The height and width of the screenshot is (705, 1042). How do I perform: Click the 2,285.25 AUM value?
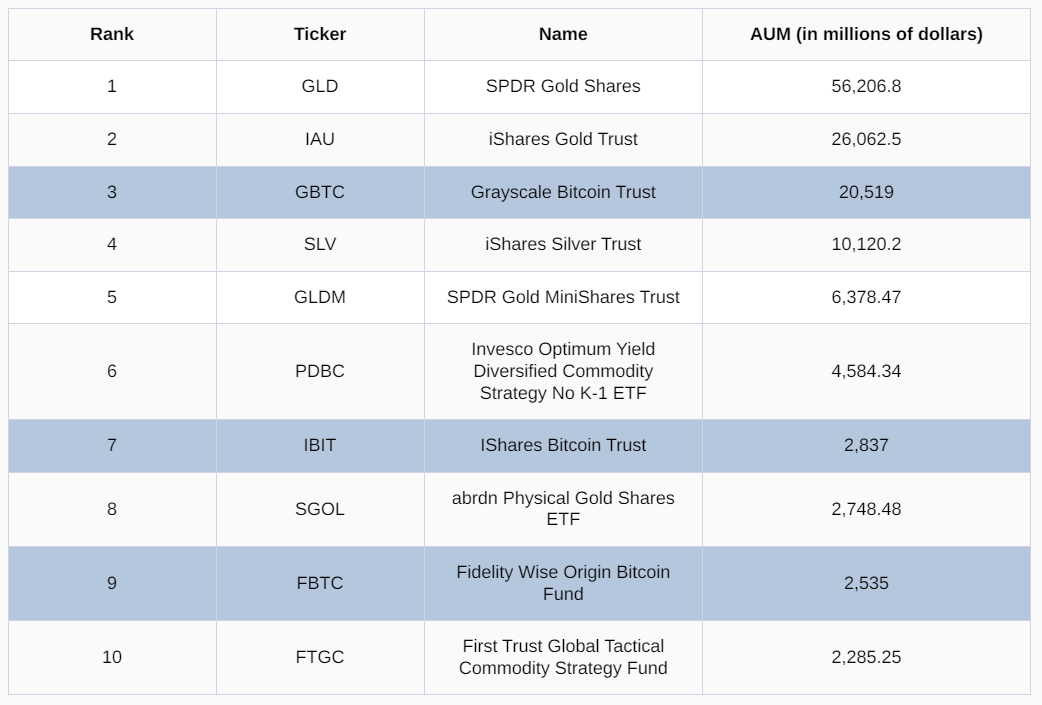(866, 657)
